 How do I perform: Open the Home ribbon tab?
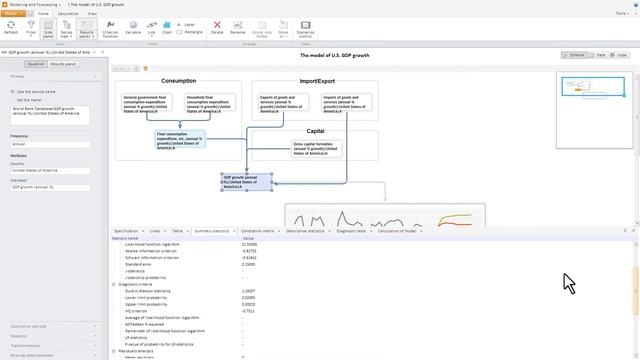pos(43,13)
